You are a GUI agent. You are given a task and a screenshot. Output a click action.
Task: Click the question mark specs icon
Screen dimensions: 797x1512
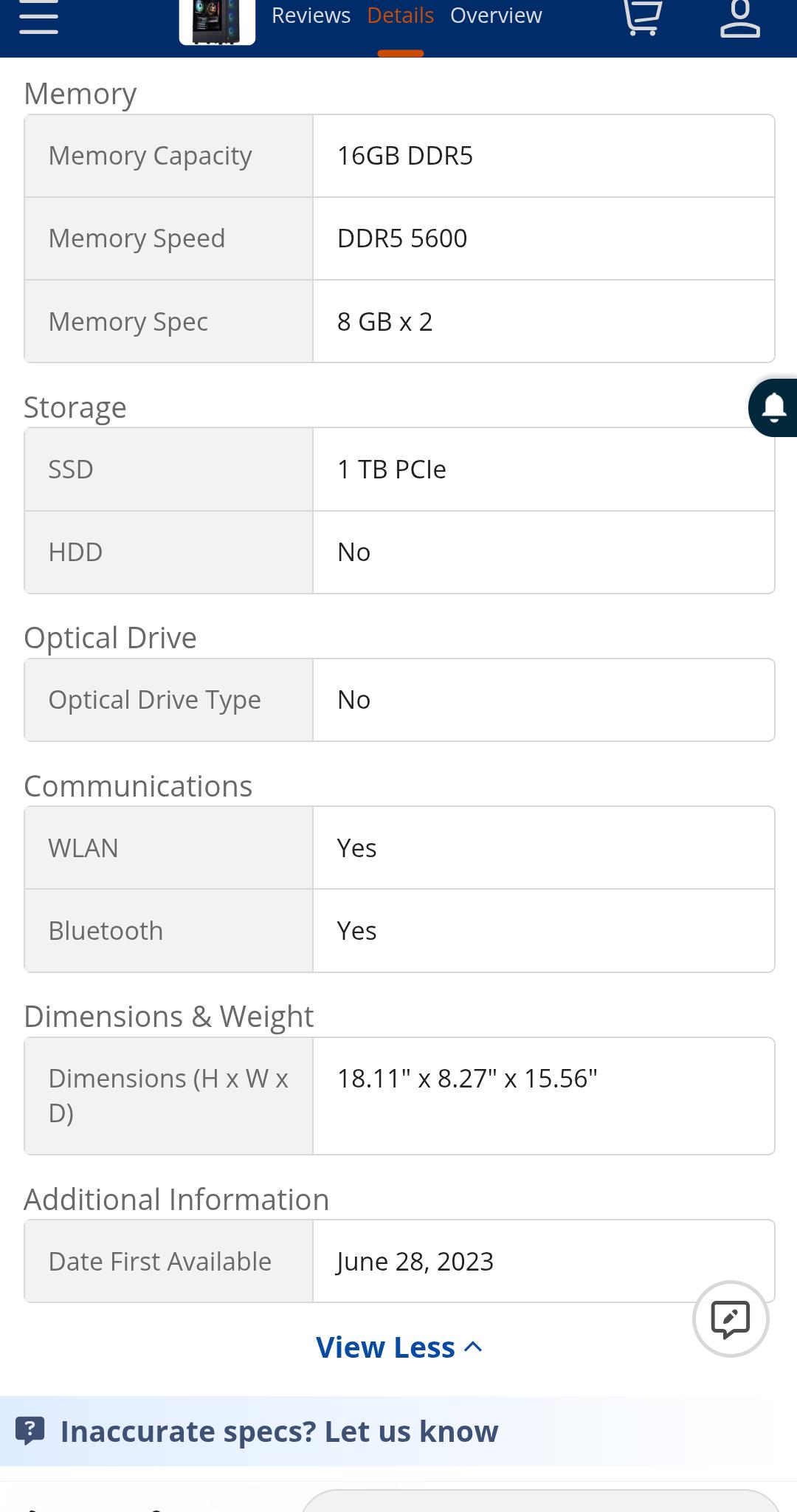coord(30,1431)
